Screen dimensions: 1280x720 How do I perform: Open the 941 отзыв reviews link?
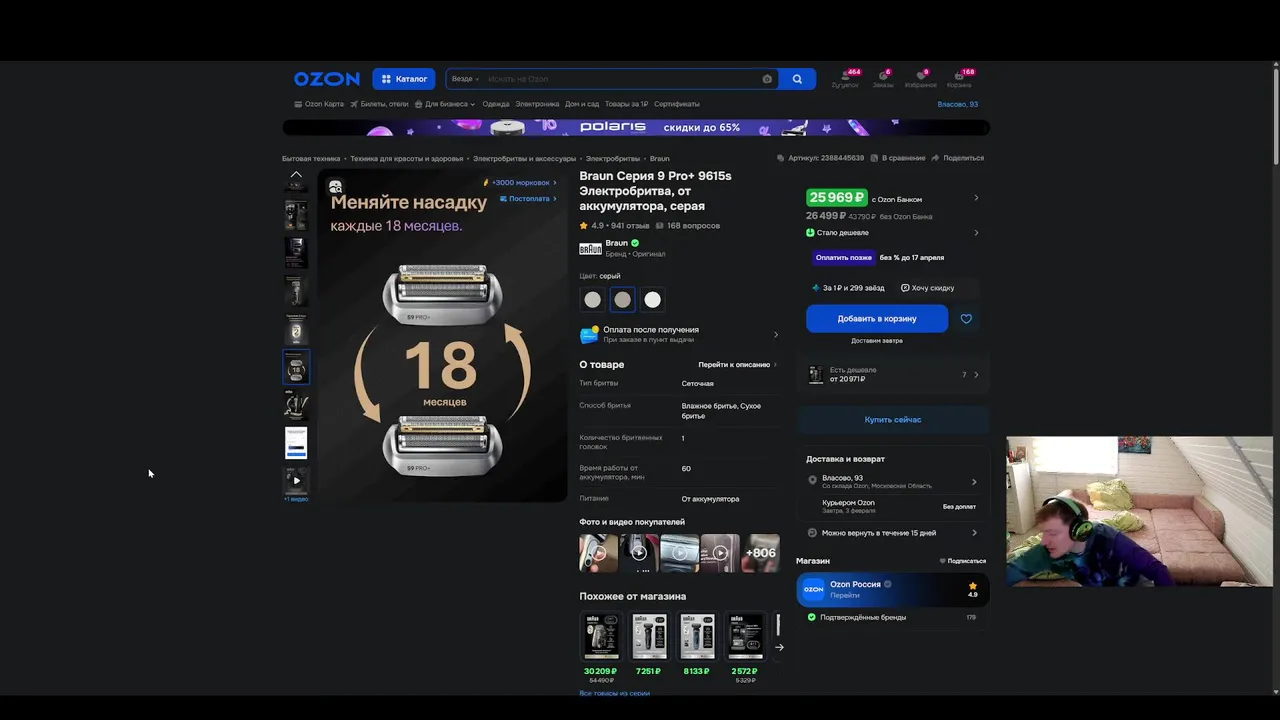(x=630, y=226)
